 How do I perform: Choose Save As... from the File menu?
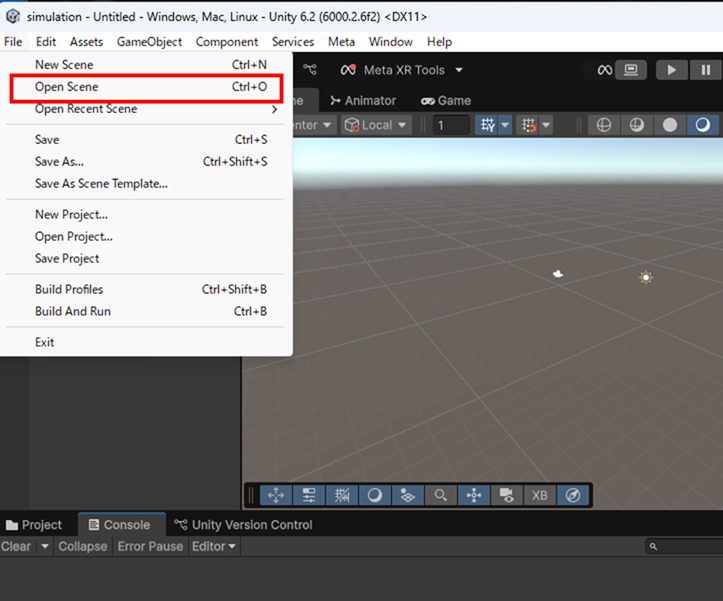147,161
